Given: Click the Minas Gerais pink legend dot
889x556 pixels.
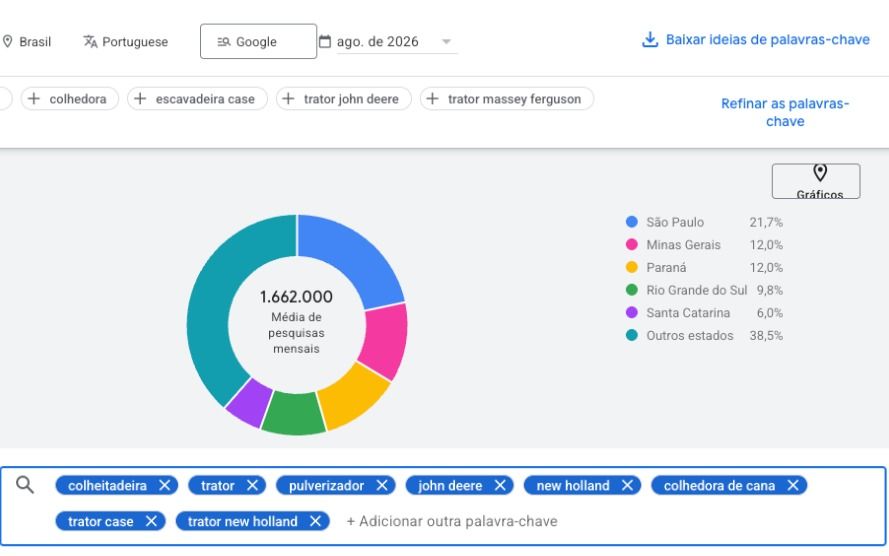Looking at the screenshot, I should [632, 244].
